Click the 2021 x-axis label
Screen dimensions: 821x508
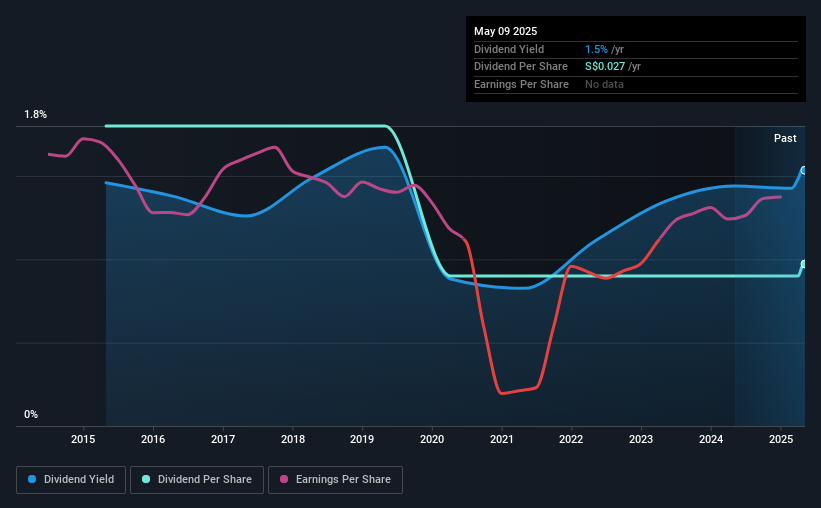[502, 439]
